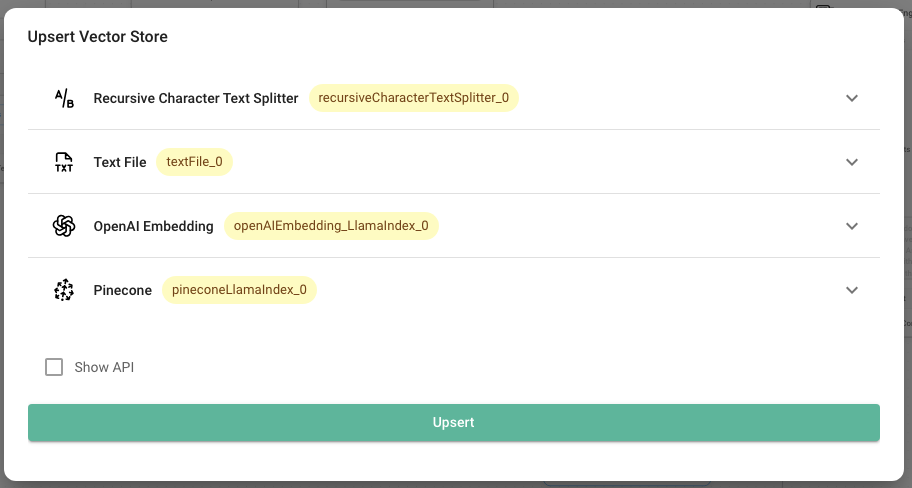Click the Recursive Character Text Splitter title
This screenshot has width=912, height=488.
196,98
